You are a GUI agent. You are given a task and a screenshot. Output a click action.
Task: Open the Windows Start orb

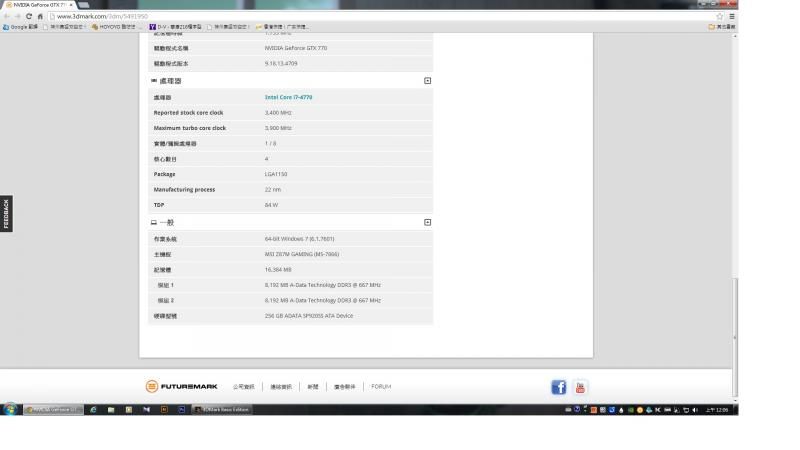pos(10,409)
